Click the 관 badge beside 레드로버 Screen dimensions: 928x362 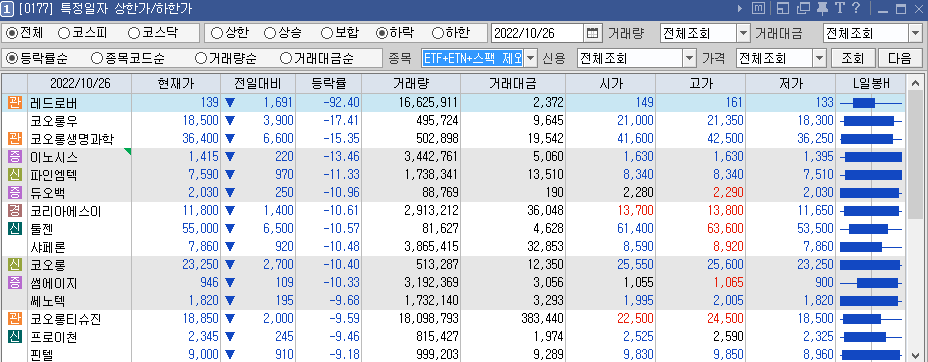[x=14, y=103]
